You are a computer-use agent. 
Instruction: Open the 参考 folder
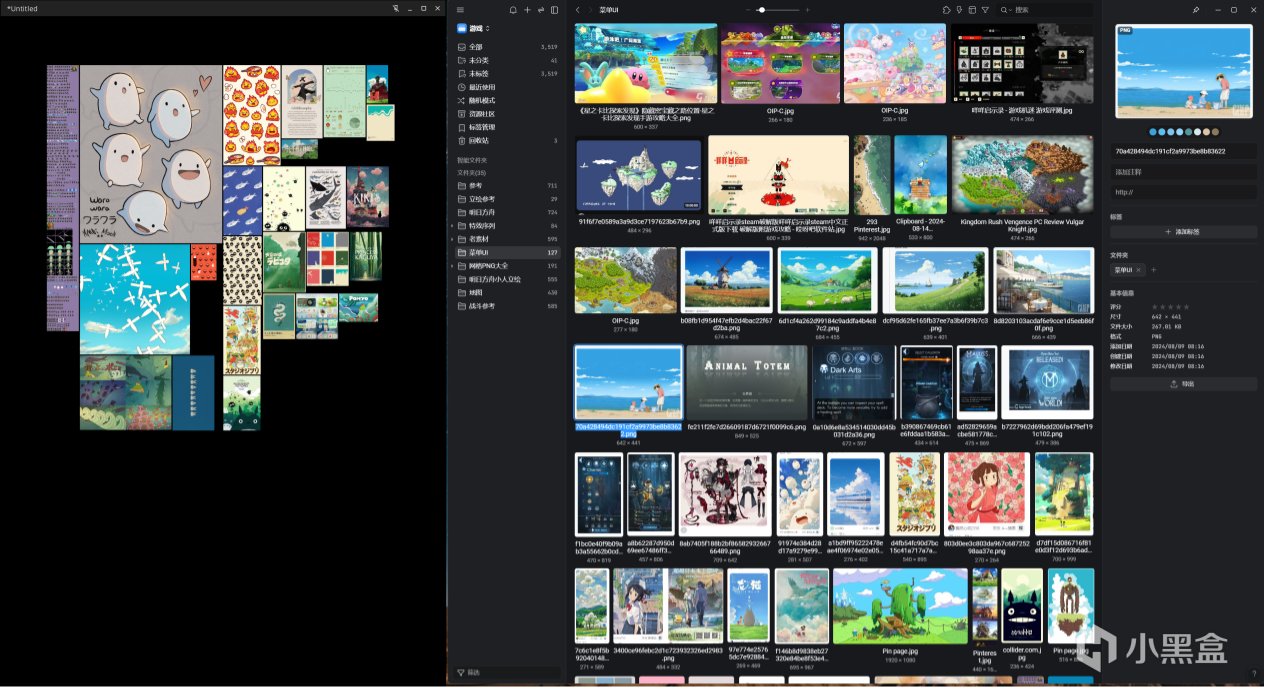[508, 186]
